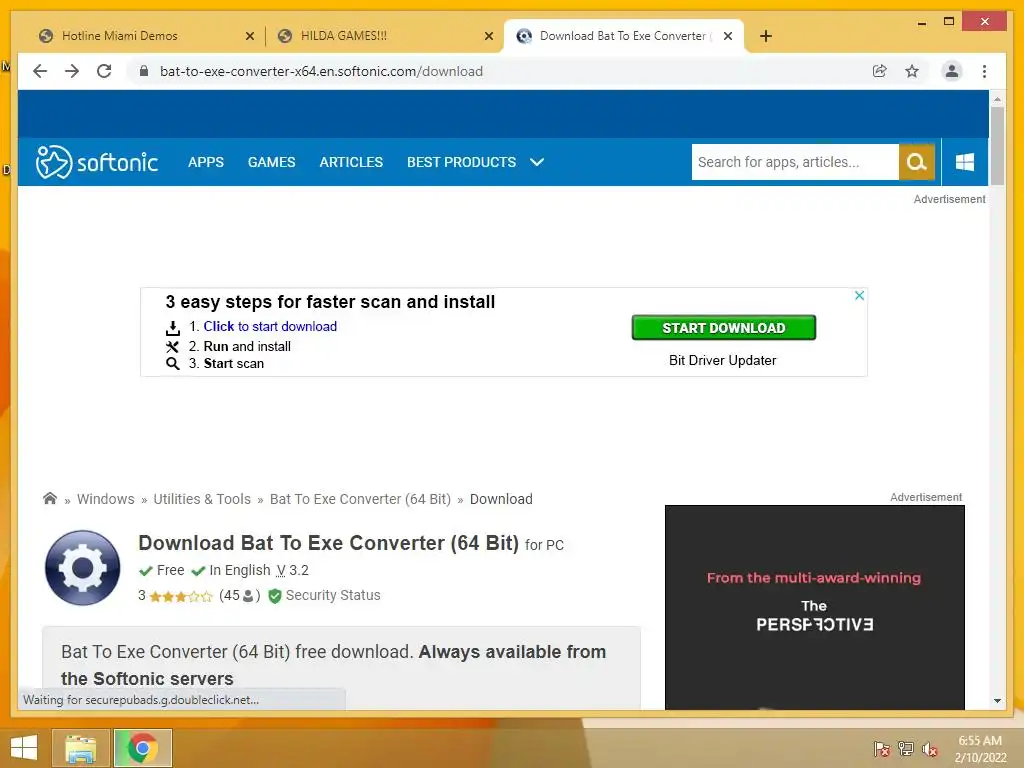Open the Utilities & Tools breadcrumb

click(x=202, y=499)
